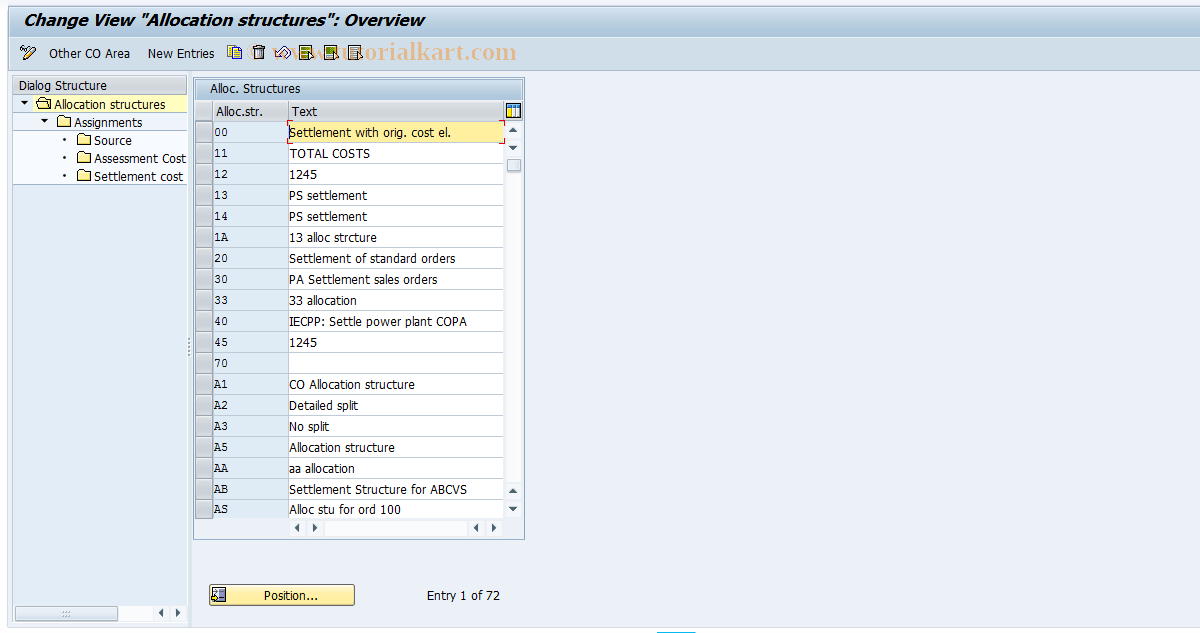Collapse the Allocation structures node
This screenshot has height=633, width=1200.
[x=23, y=103]
